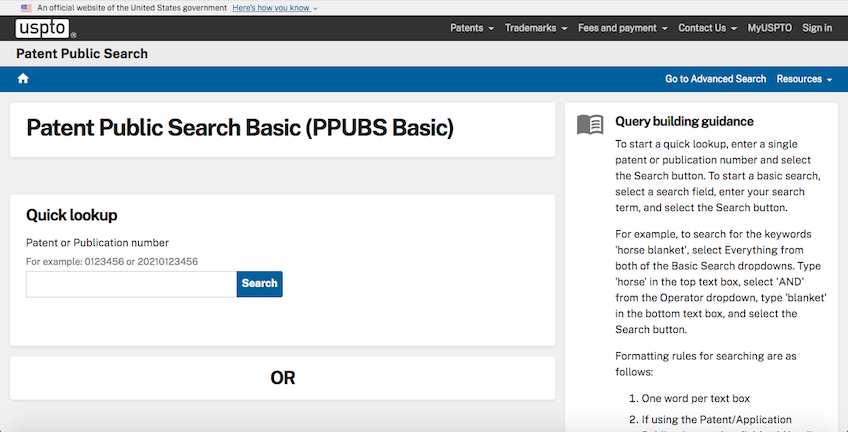Expand the Resources dropdown
848x432 pixels.
click(x=804, y=79)
